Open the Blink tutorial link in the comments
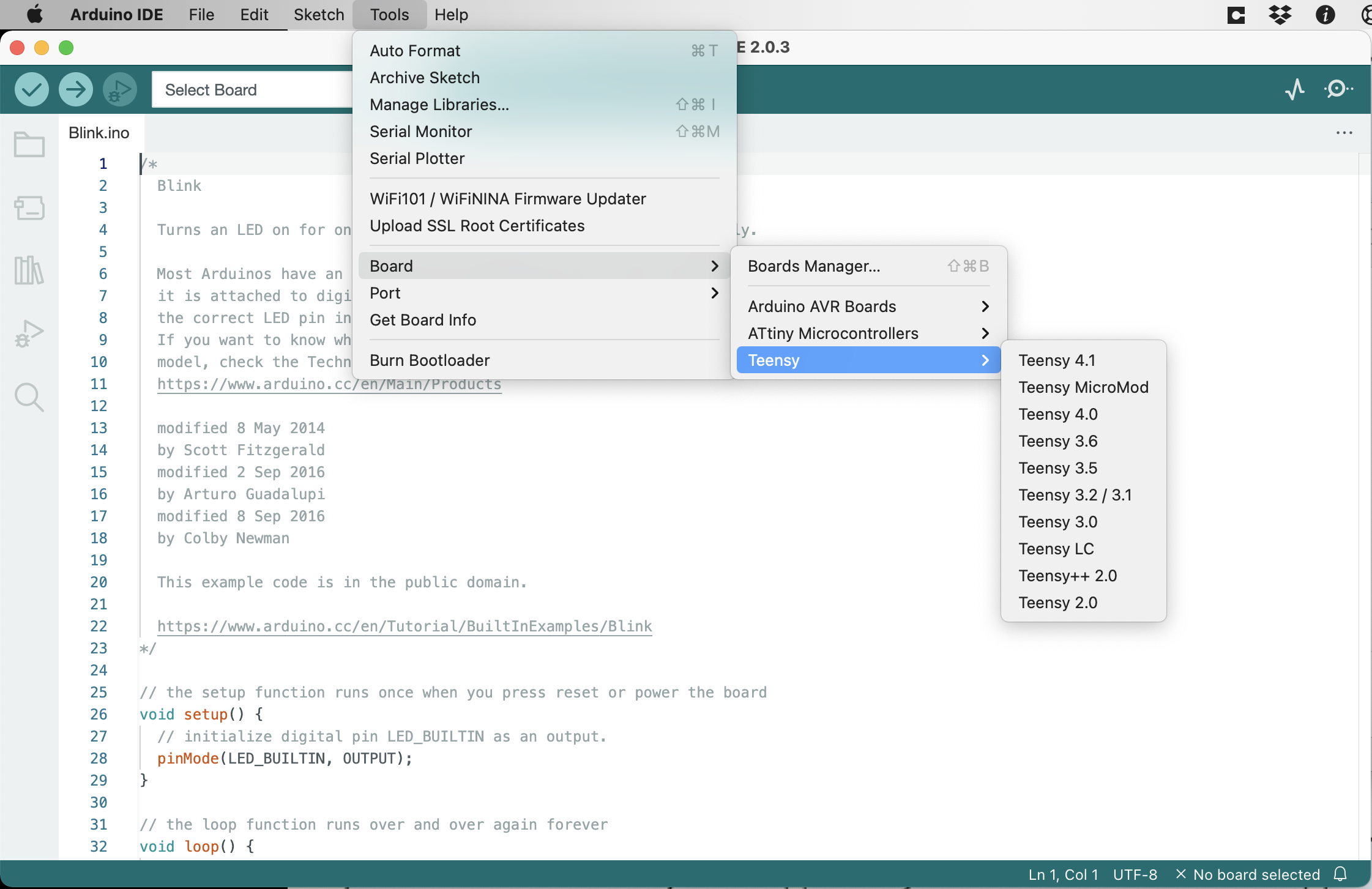The height and width of the screenshot is (889, 1372). point(404,626)
